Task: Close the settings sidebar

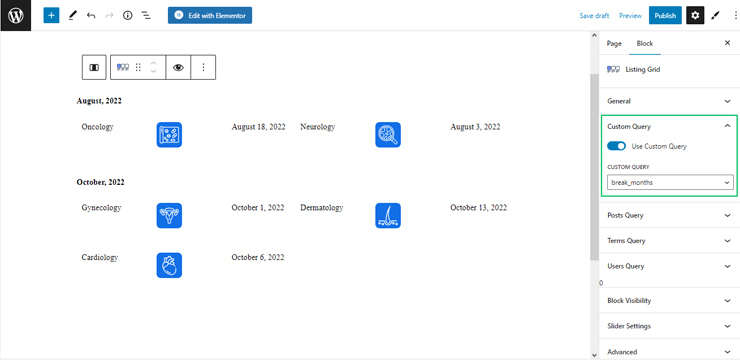Action: point(727,43)
